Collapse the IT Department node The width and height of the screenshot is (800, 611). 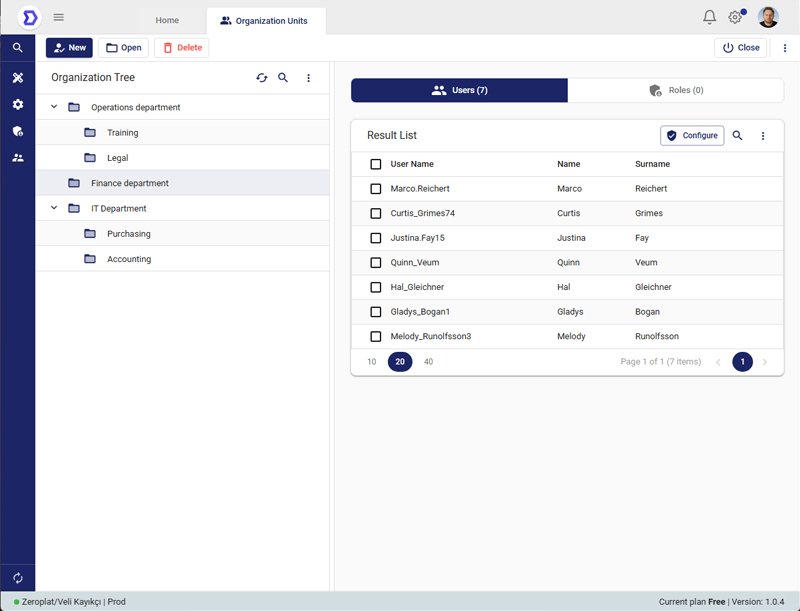pyautogui.click(x=54, y=209)
